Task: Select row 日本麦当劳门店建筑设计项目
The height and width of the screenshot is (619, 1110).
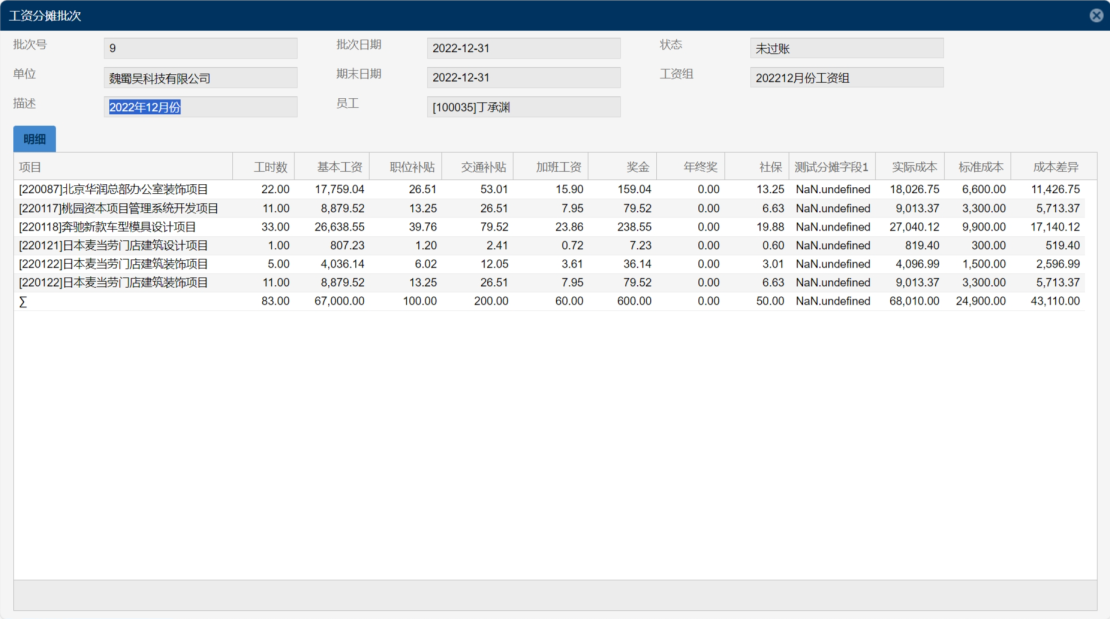Action: coord(114,246)
